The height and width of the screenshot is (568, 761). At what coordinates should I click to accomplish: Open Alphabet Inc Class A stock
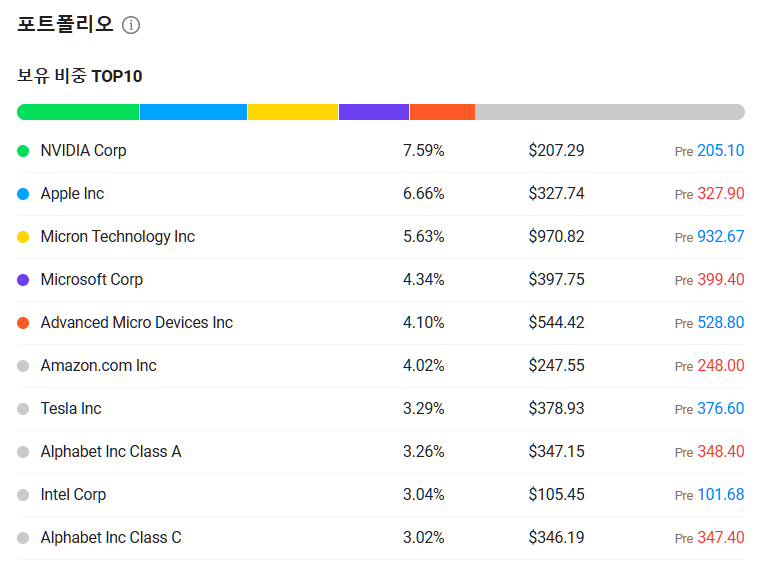coord(111,451)
